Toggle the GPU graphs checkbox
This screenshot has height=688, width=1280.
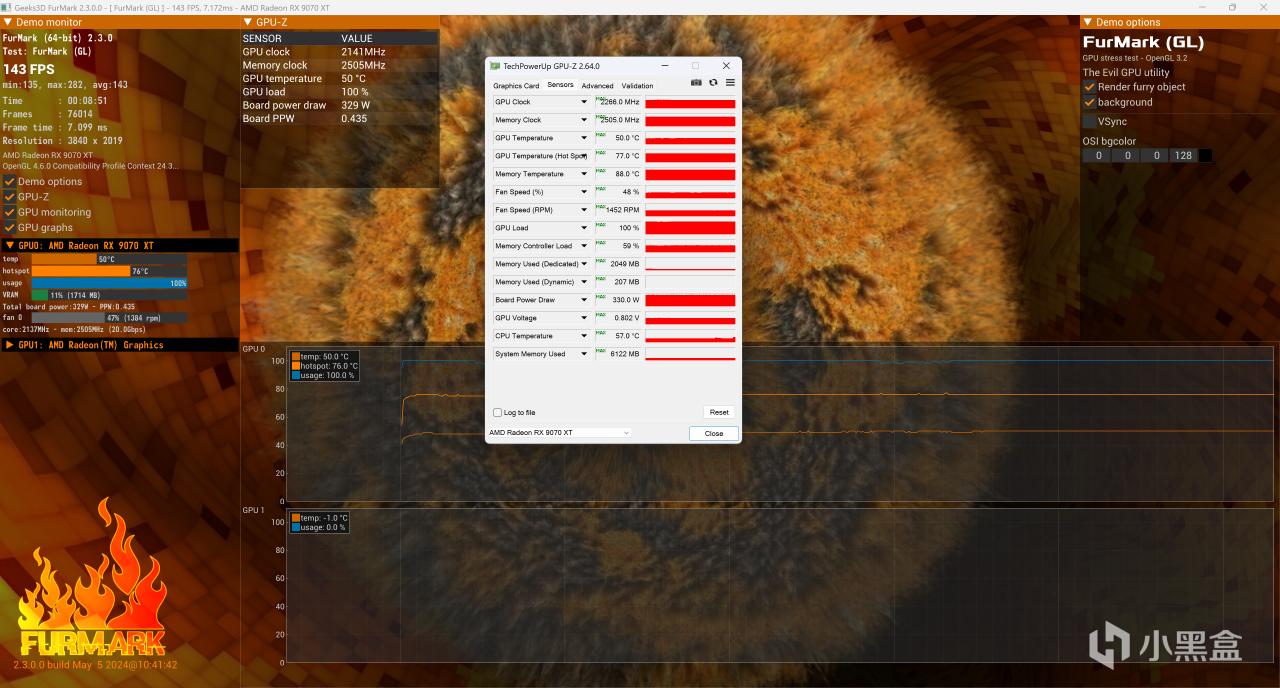tap(9, 228)
